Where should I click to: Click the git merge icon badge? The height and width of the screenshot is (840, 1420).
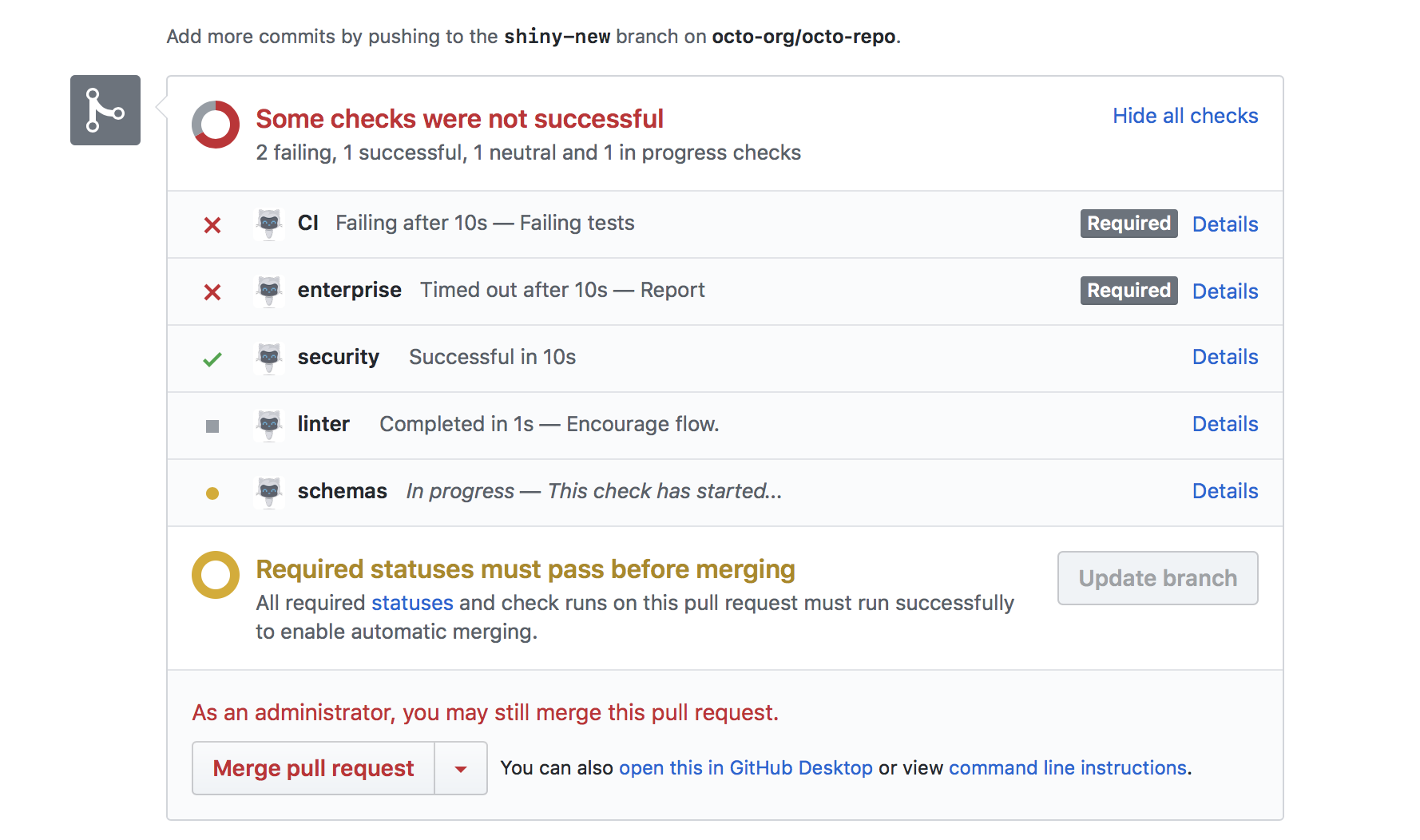(105, 110)
